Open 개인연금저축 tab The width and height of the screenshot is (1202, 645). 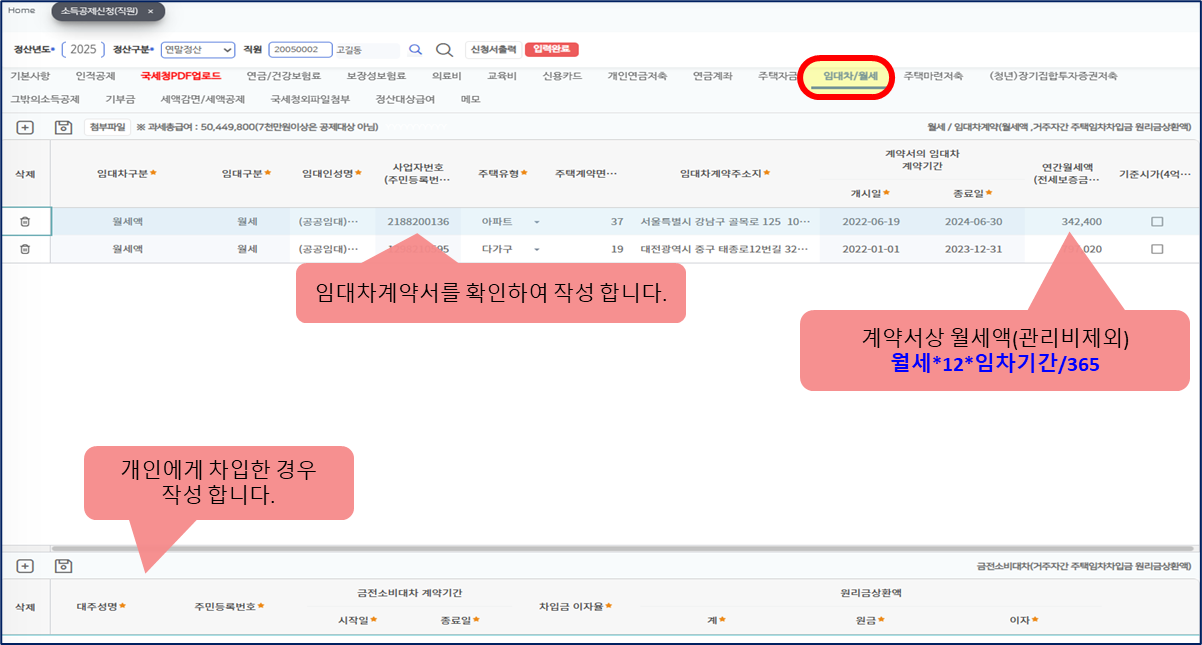637,75
